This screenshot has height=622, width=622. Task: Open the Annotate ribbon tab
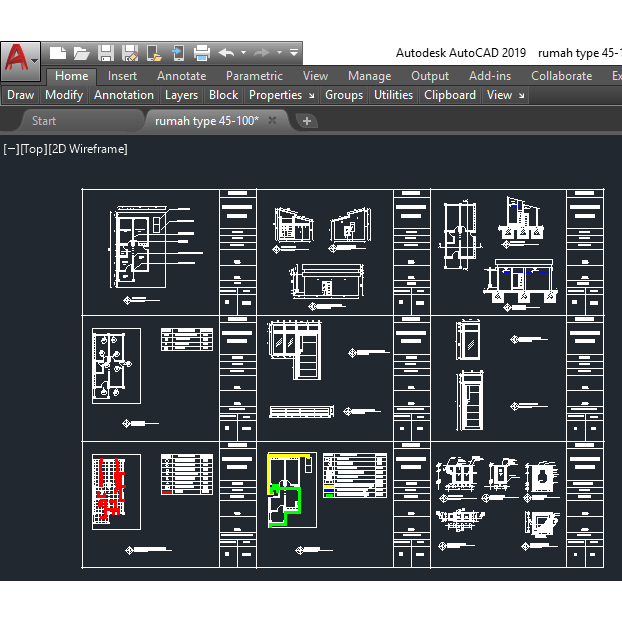181,76
